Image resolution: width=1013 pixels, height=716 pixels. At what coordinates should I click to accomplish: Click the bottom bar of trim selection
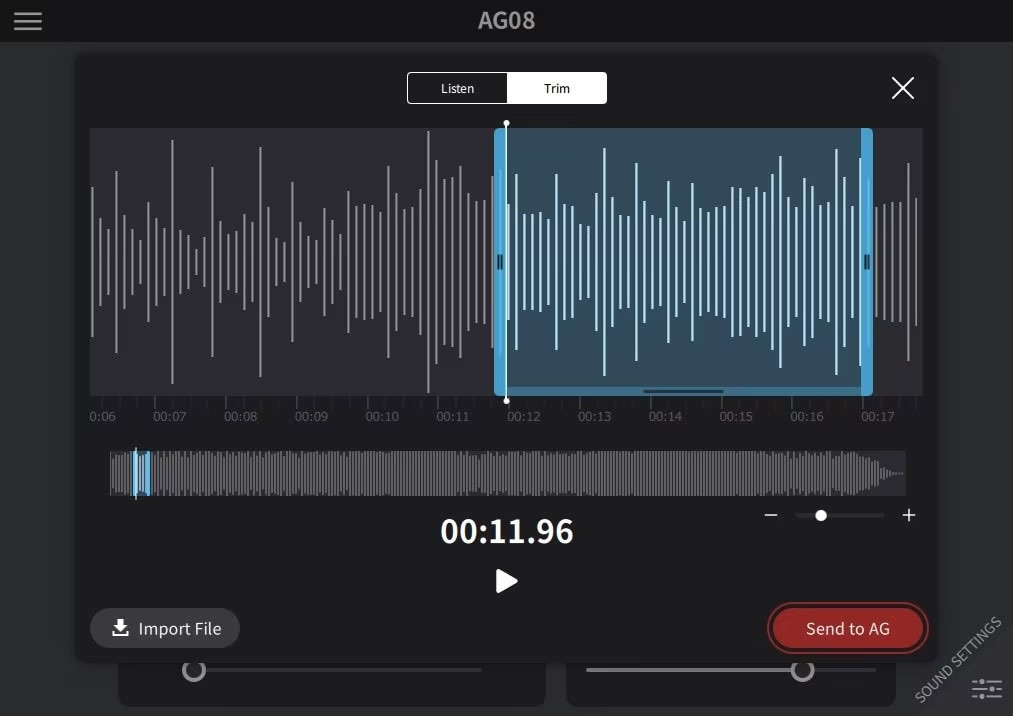coord(683,391)
